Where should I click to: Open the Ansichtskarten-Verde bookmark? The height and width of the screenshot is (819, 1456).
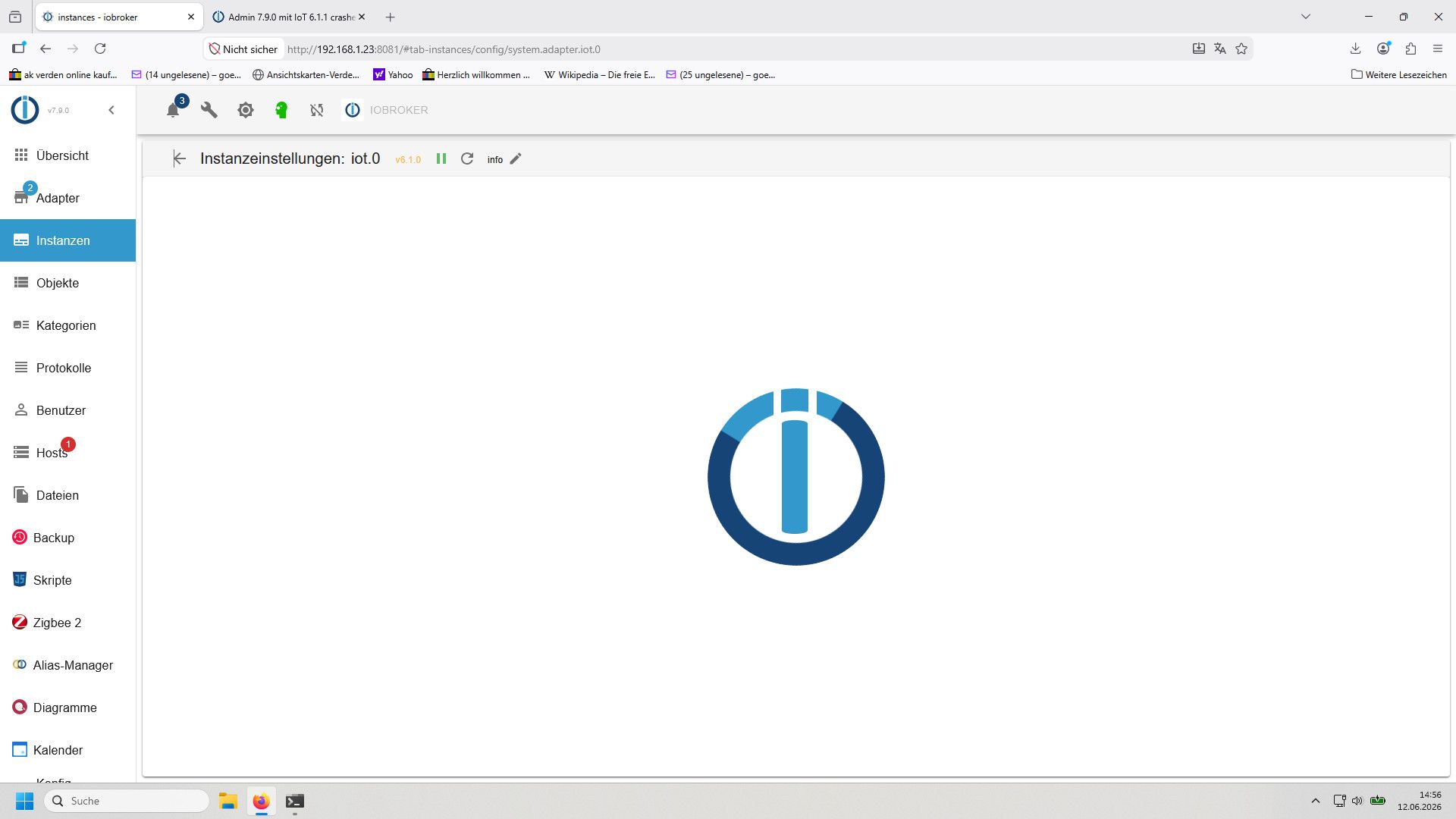[x=306, y=74]
